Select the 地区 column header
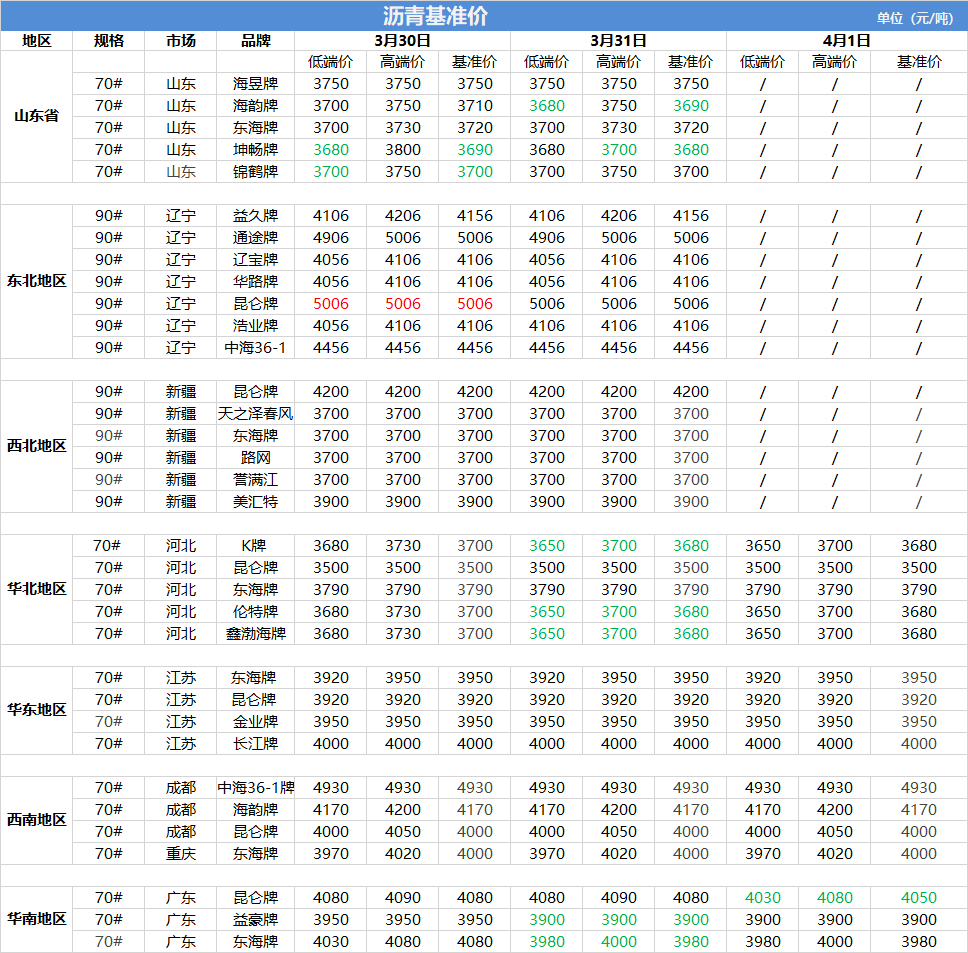 pos(36,41)
